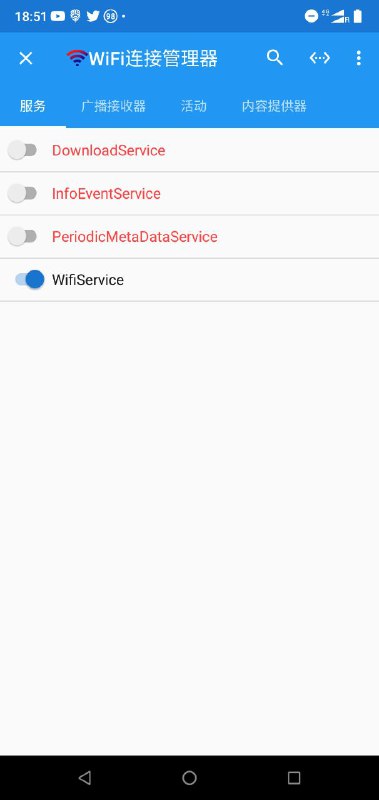Viewport: 379px width, 800px height.
Task: Switch to the 活动 tab
Action: (x=194, y=106)
